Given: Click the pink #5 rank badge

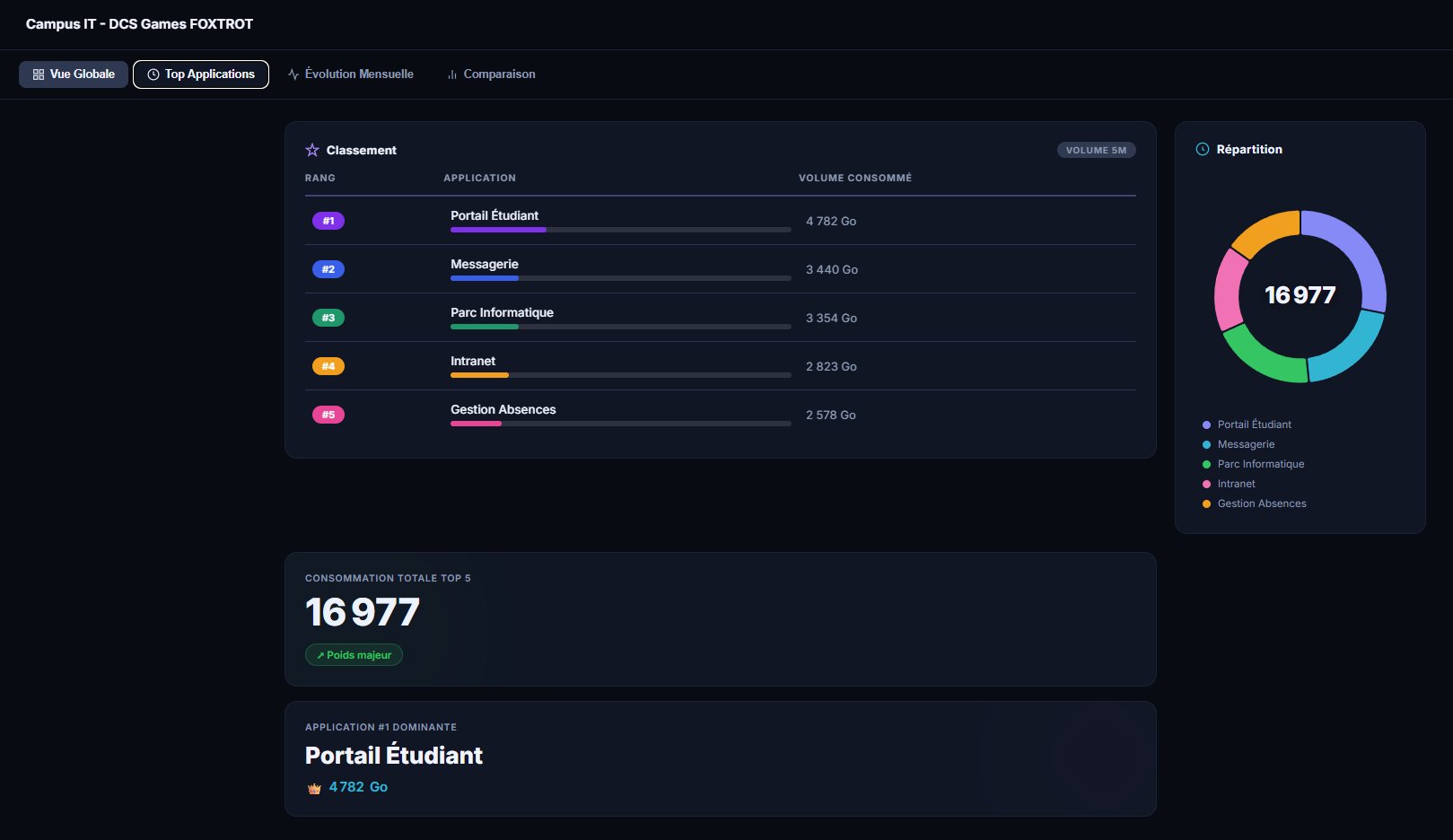Looking at the screenshot, I should coord(328,415).
